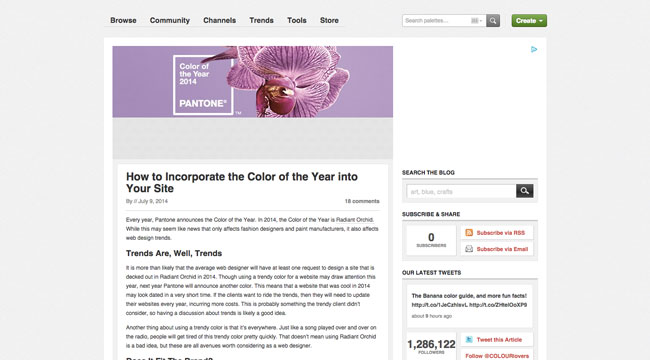
Task: Click the 1,286,122 followers count
Action: coord(431,344)
